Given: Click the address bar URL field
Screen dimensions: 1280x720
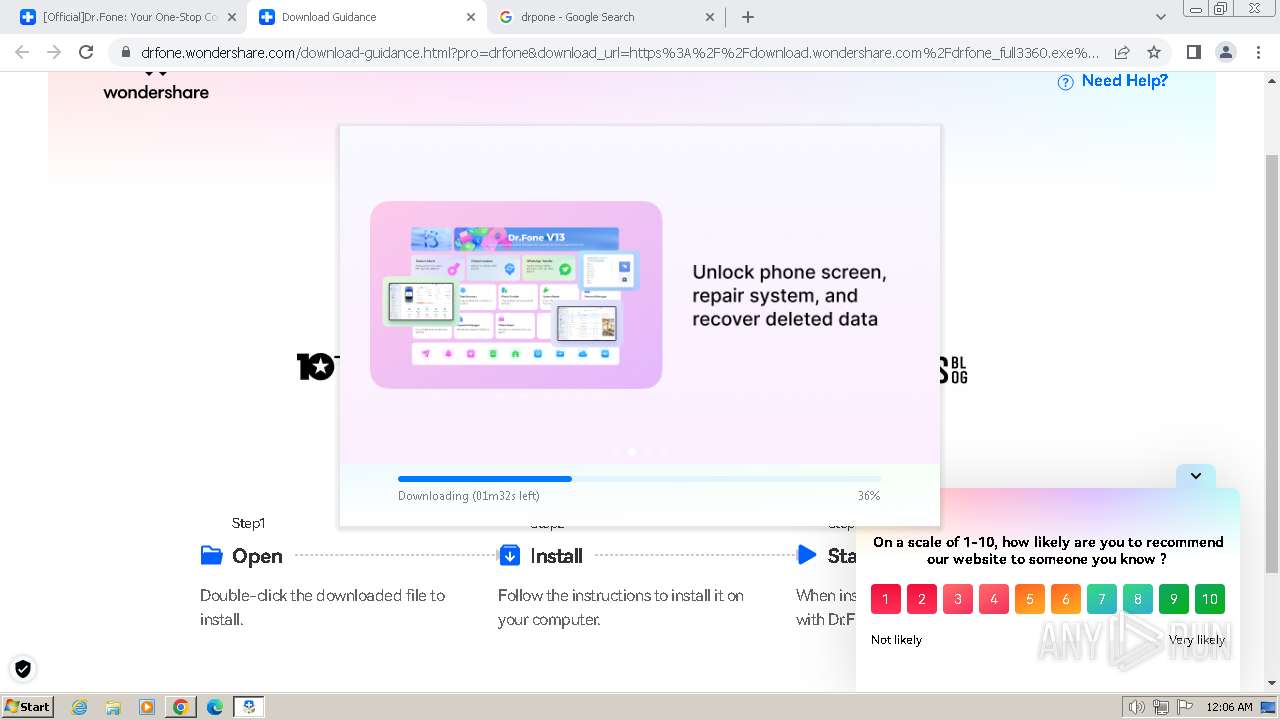Looking at the screenshot, I should click(x=620, y=53).
